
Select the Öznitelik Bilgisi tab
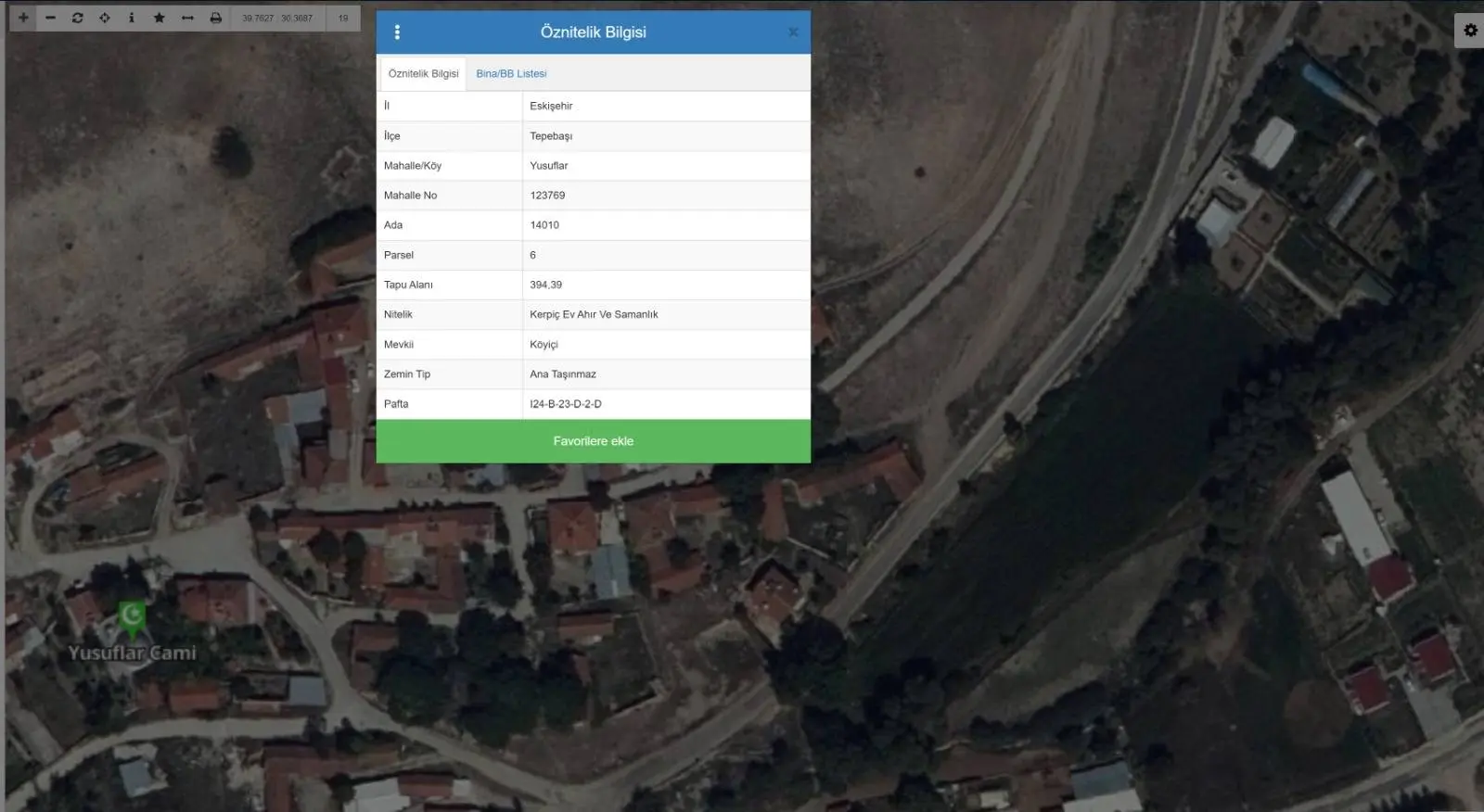coord(423,74)
